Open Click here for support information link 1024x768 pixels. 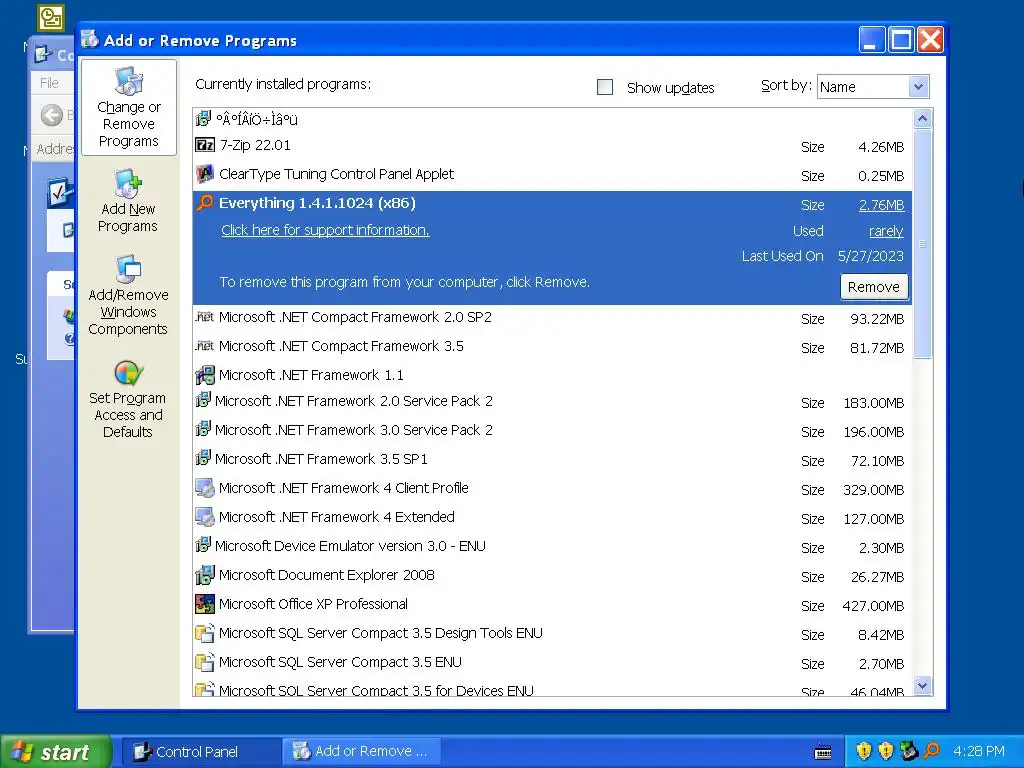click(325, 230)
